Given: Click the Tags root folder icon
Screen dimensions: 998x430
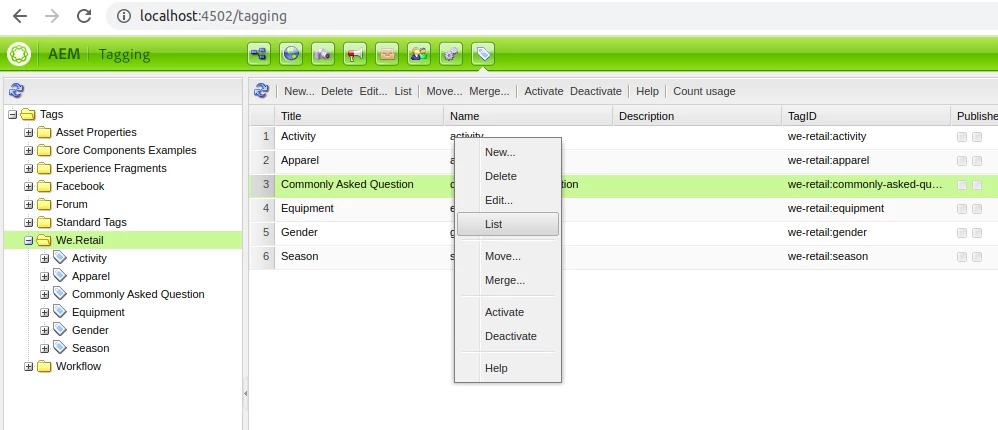Looking at the screenshot, I should click(x=28, y=114).
